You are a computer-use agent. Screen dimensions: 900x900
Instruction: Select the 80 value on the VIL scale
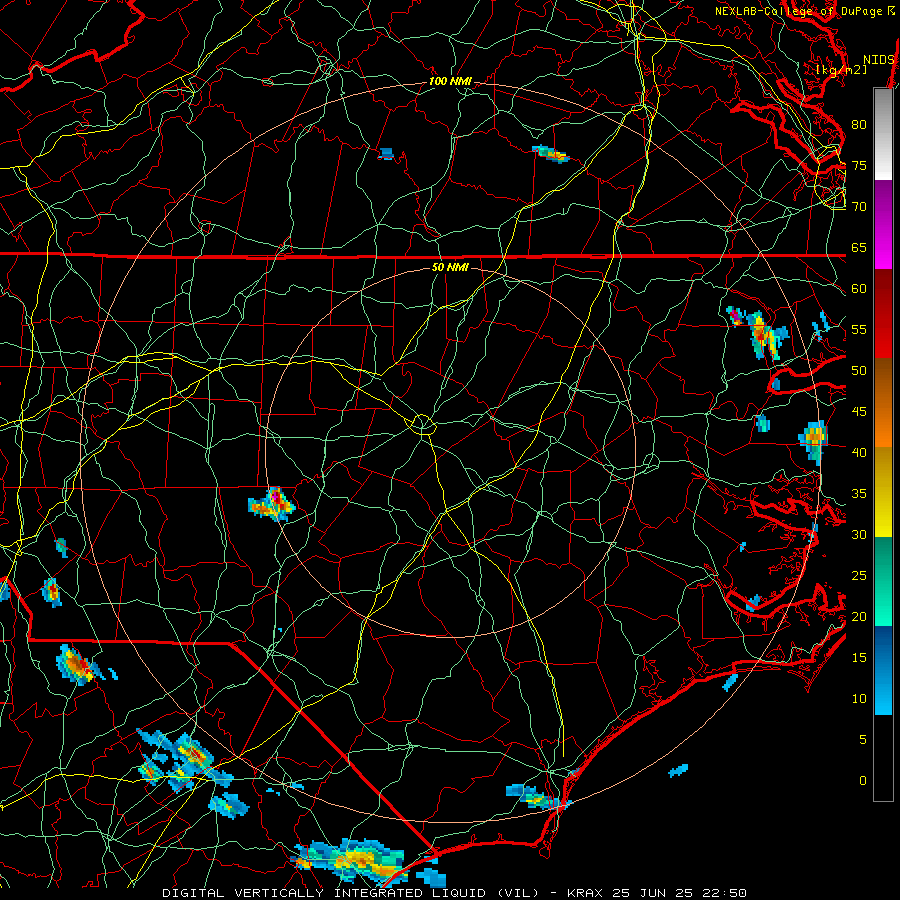tap(859, 125)
